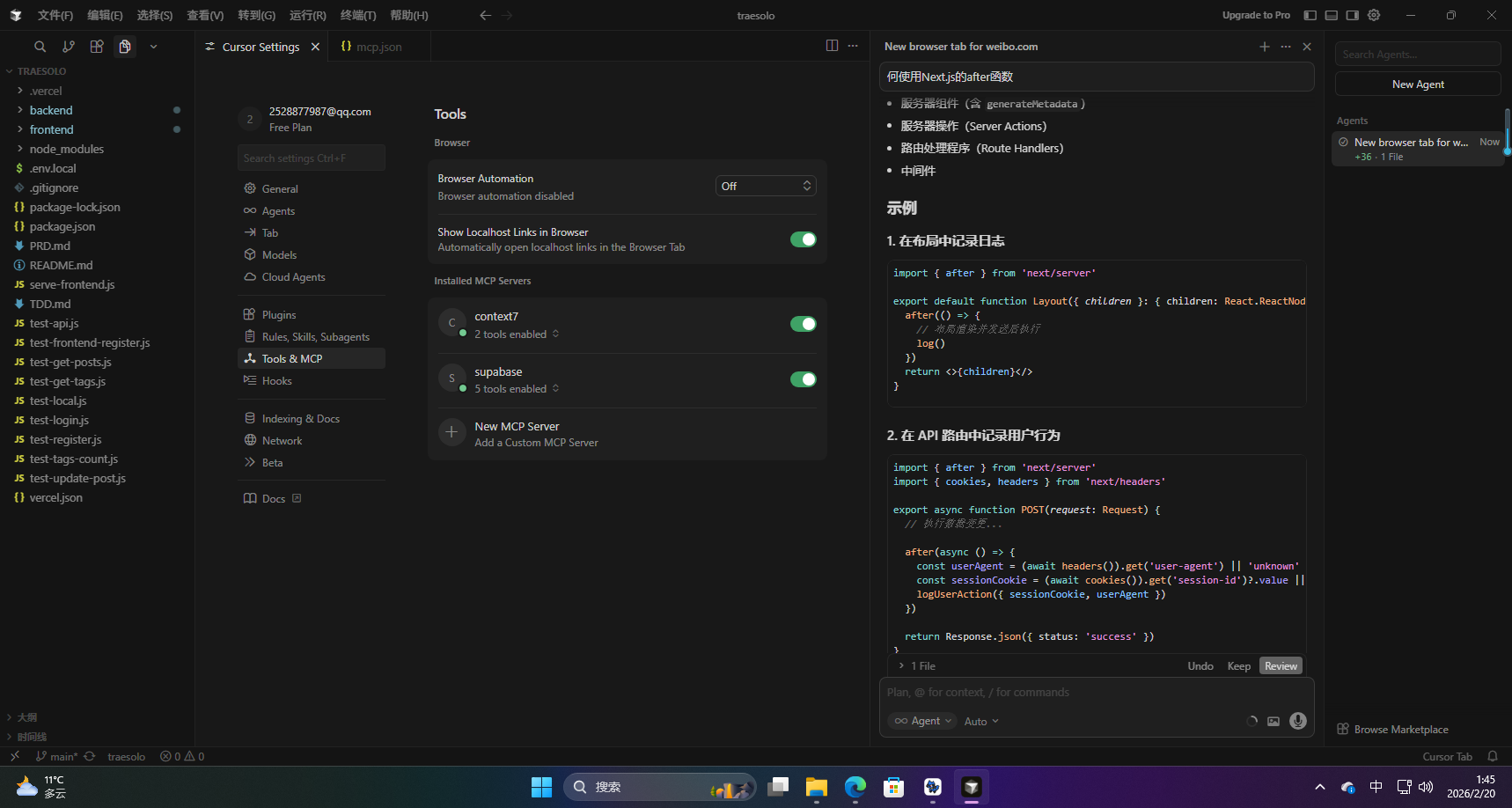
Task: Click the New Agent button
Action: (x=1418, y=84)
